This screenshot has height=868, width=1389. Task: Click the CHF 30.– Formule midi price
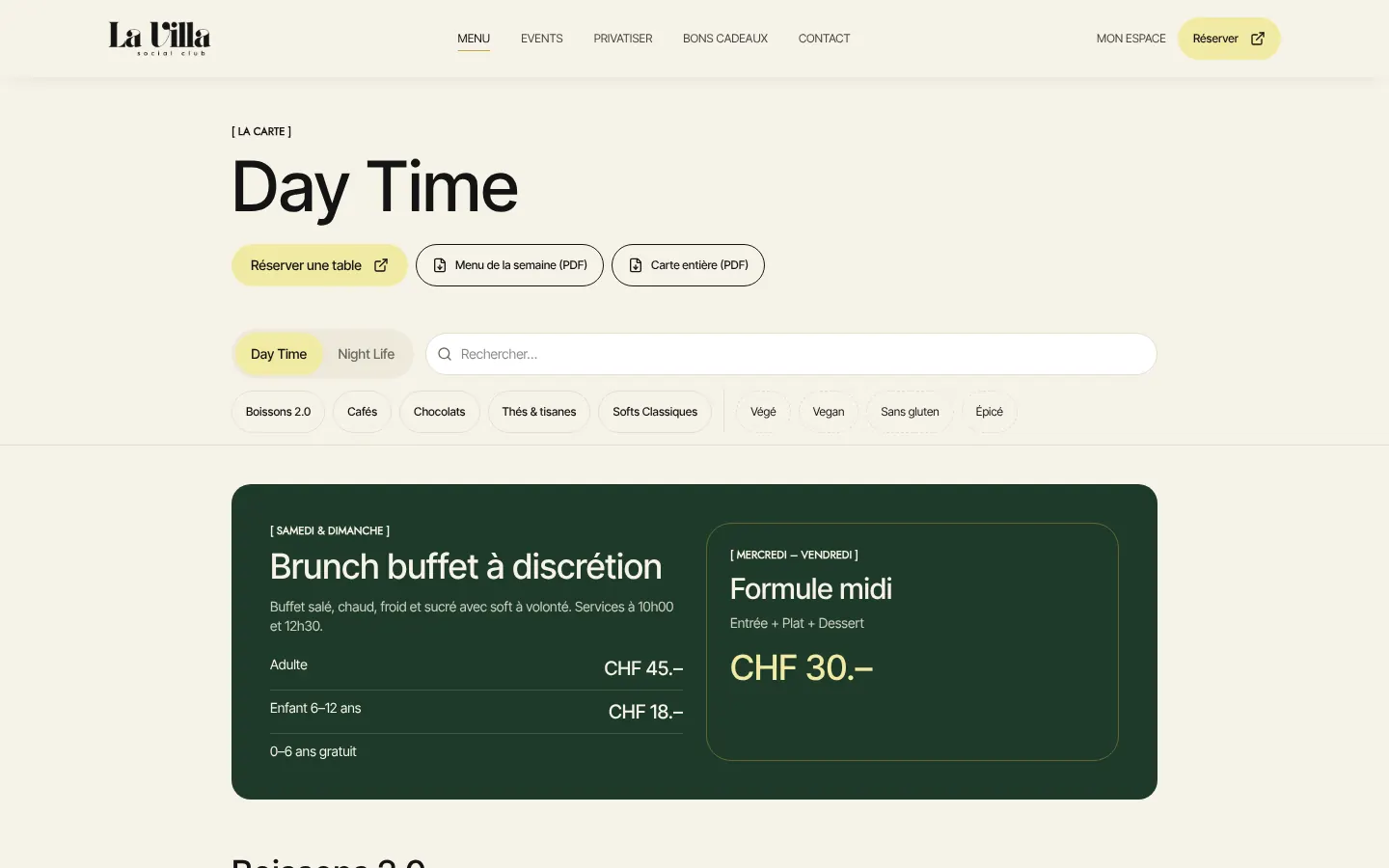click(x=802, y=667)
